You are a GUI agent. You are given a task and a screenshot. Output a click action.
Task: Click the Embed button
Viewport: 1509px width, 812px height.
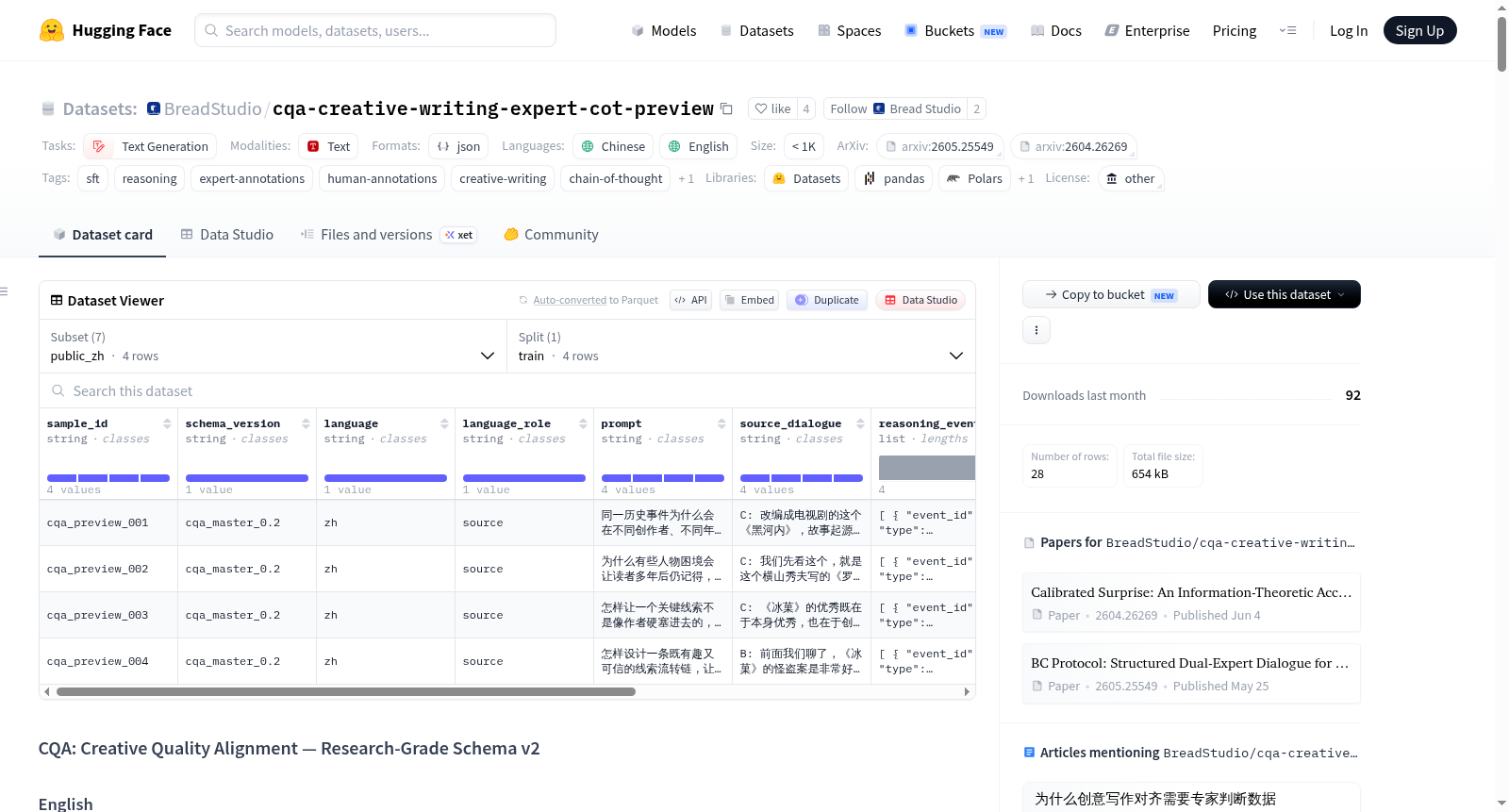point(750,300)
